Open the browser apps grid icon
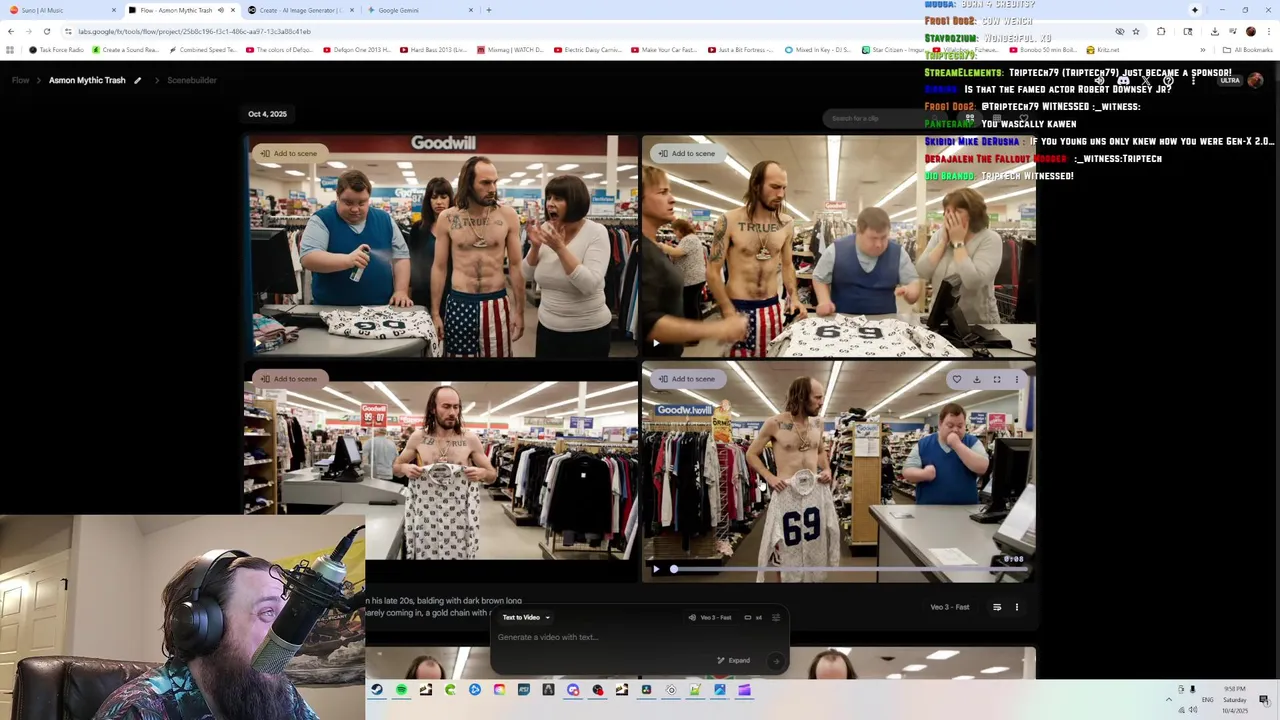Screen dimensions: 1280x720 click(10, 50)
